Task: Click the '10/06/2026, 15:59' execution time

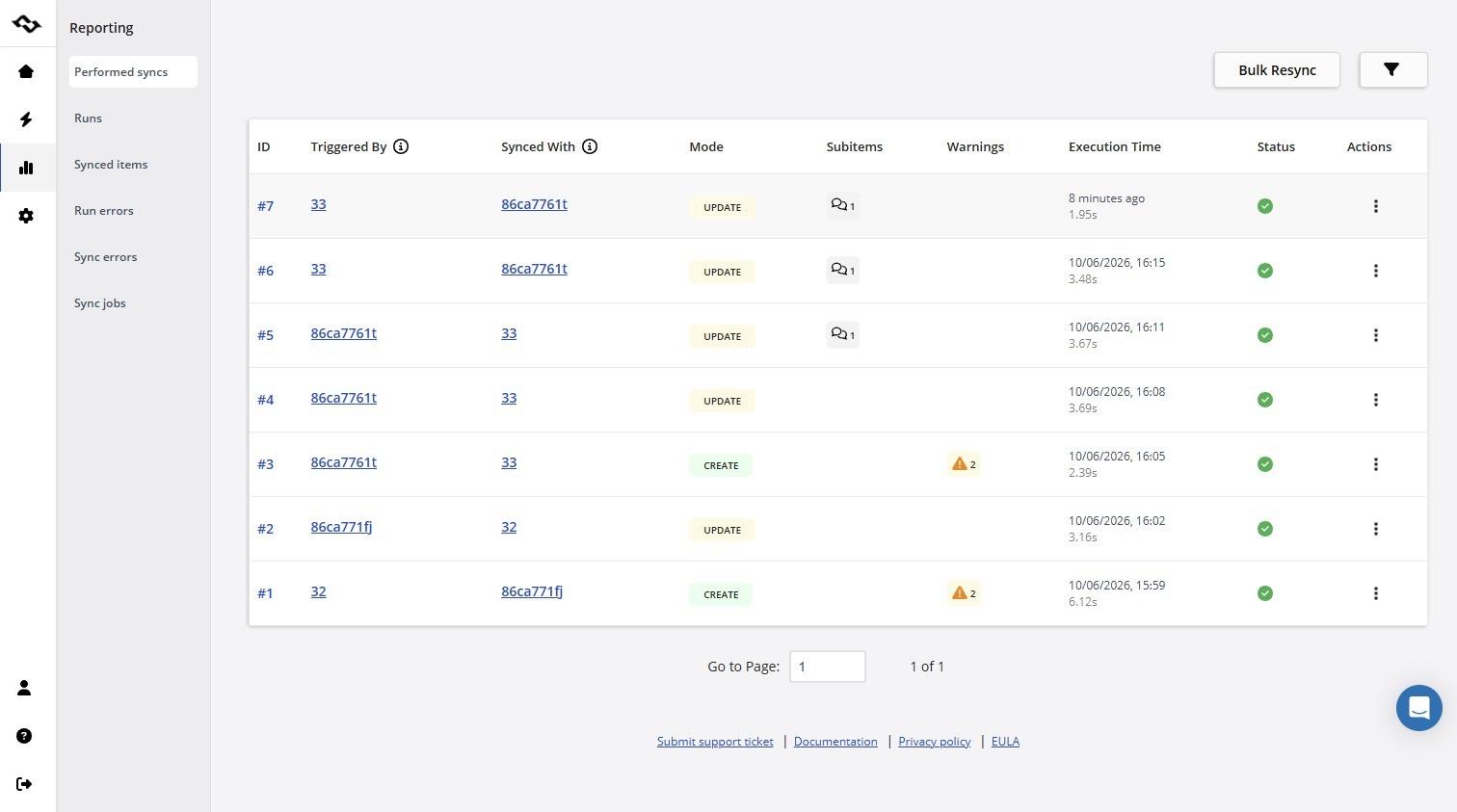Action: [1117, 586]
